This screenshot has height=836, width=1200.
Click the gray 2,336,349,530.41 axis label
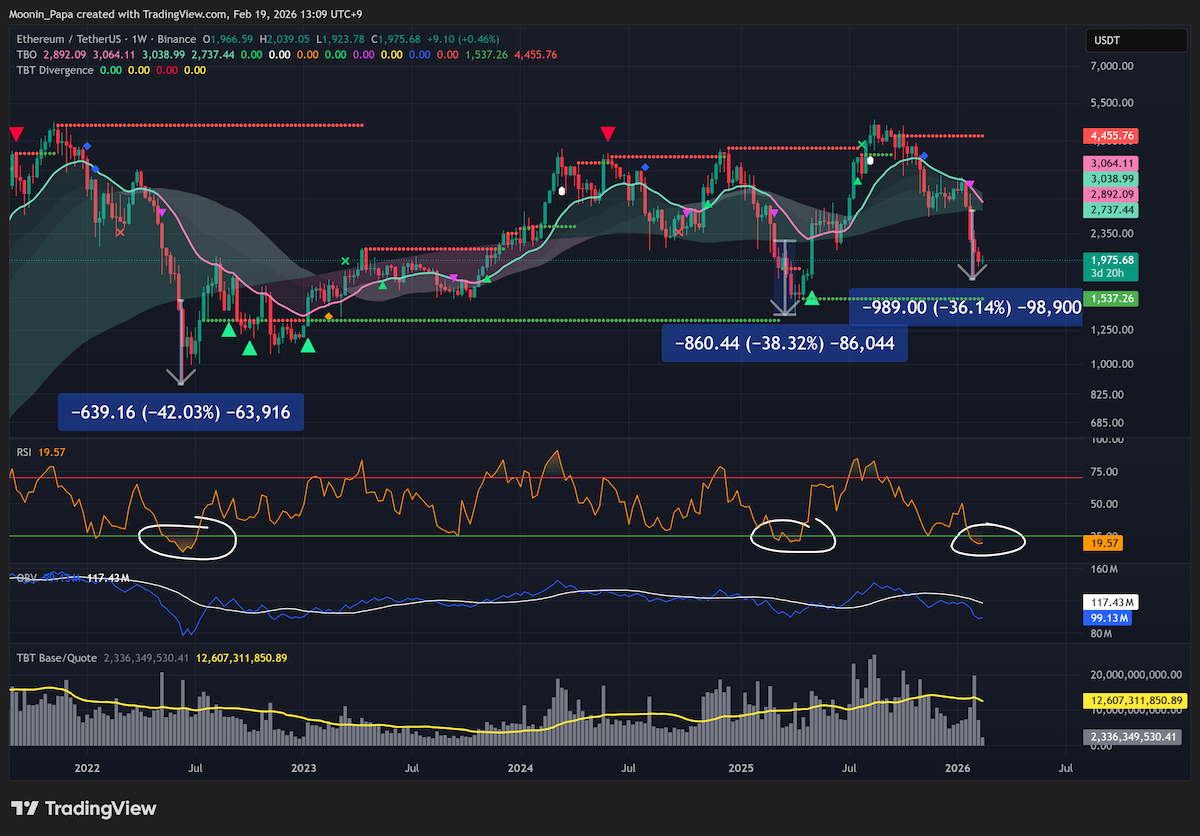point(1133,737)
